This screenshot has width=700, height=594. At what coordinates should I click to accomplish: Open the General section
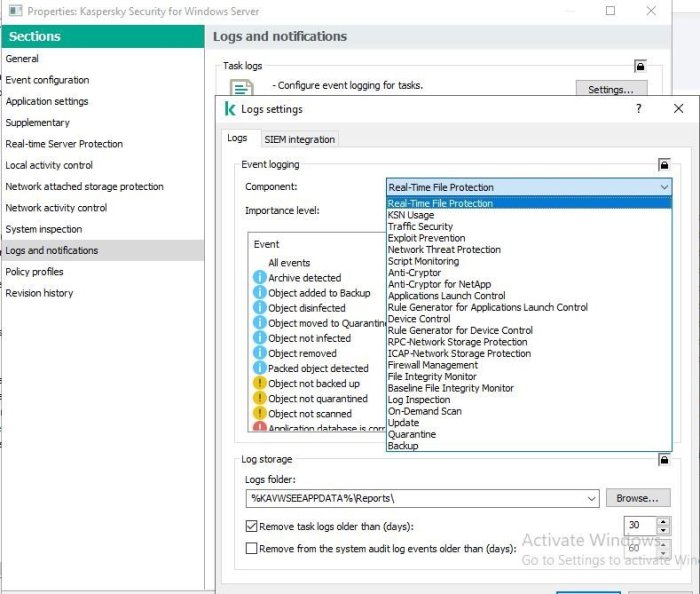click(103, 58)
